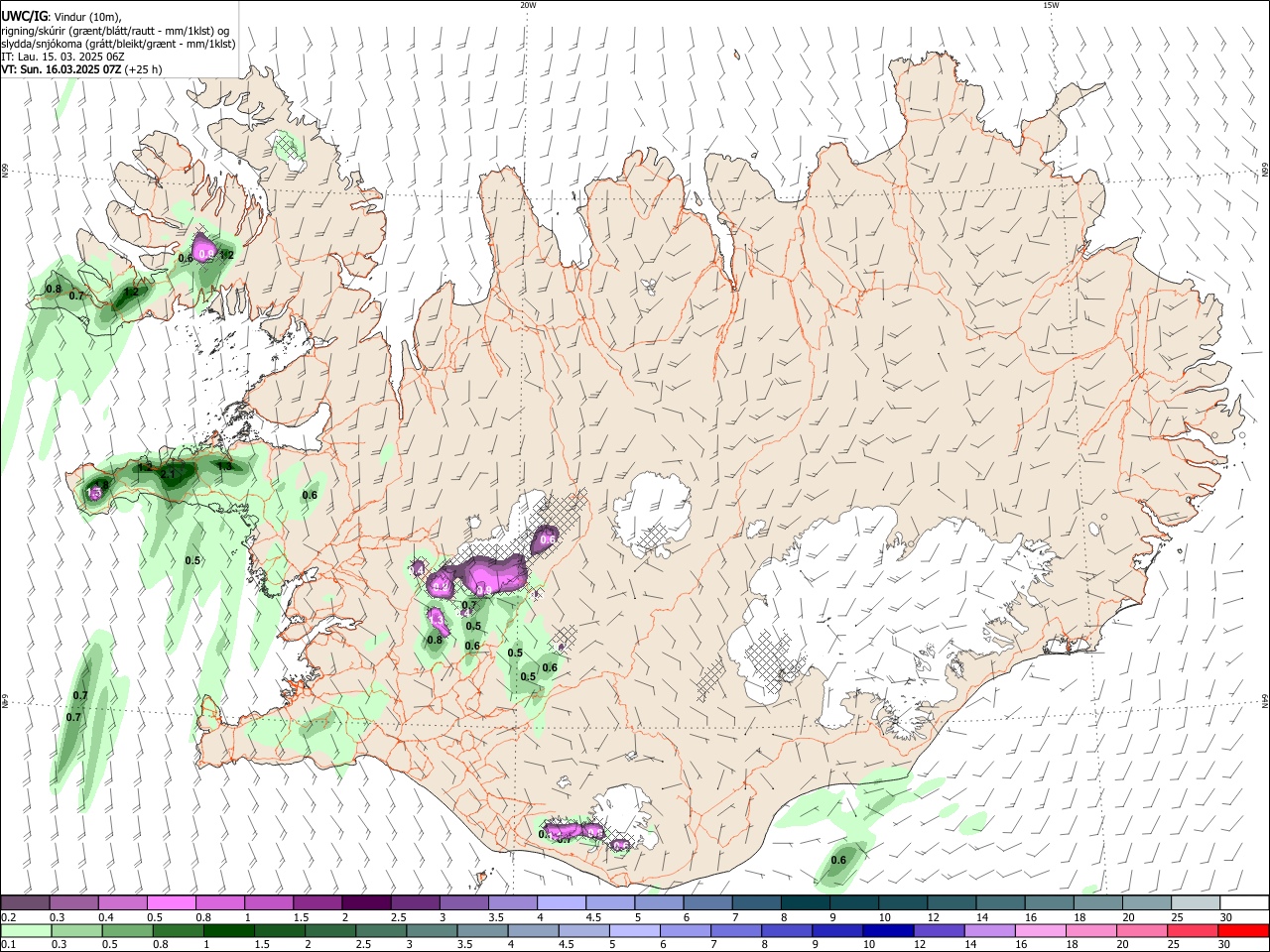Click the 'VT: Sun. 16.03.2025 07Z (+25 h)' line

81,69
